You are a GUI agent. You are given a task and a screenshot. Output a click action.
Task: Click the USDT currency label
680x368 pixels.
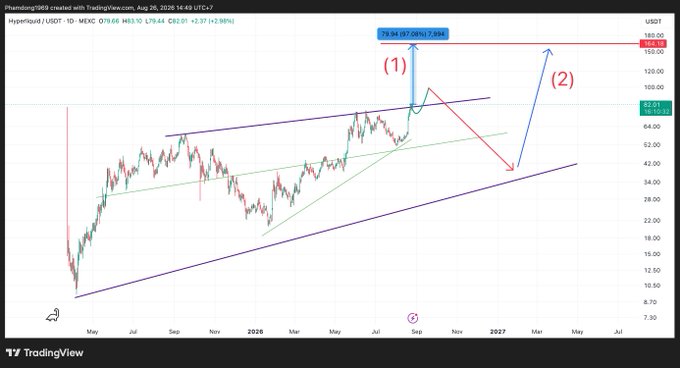tap(653, 21)
